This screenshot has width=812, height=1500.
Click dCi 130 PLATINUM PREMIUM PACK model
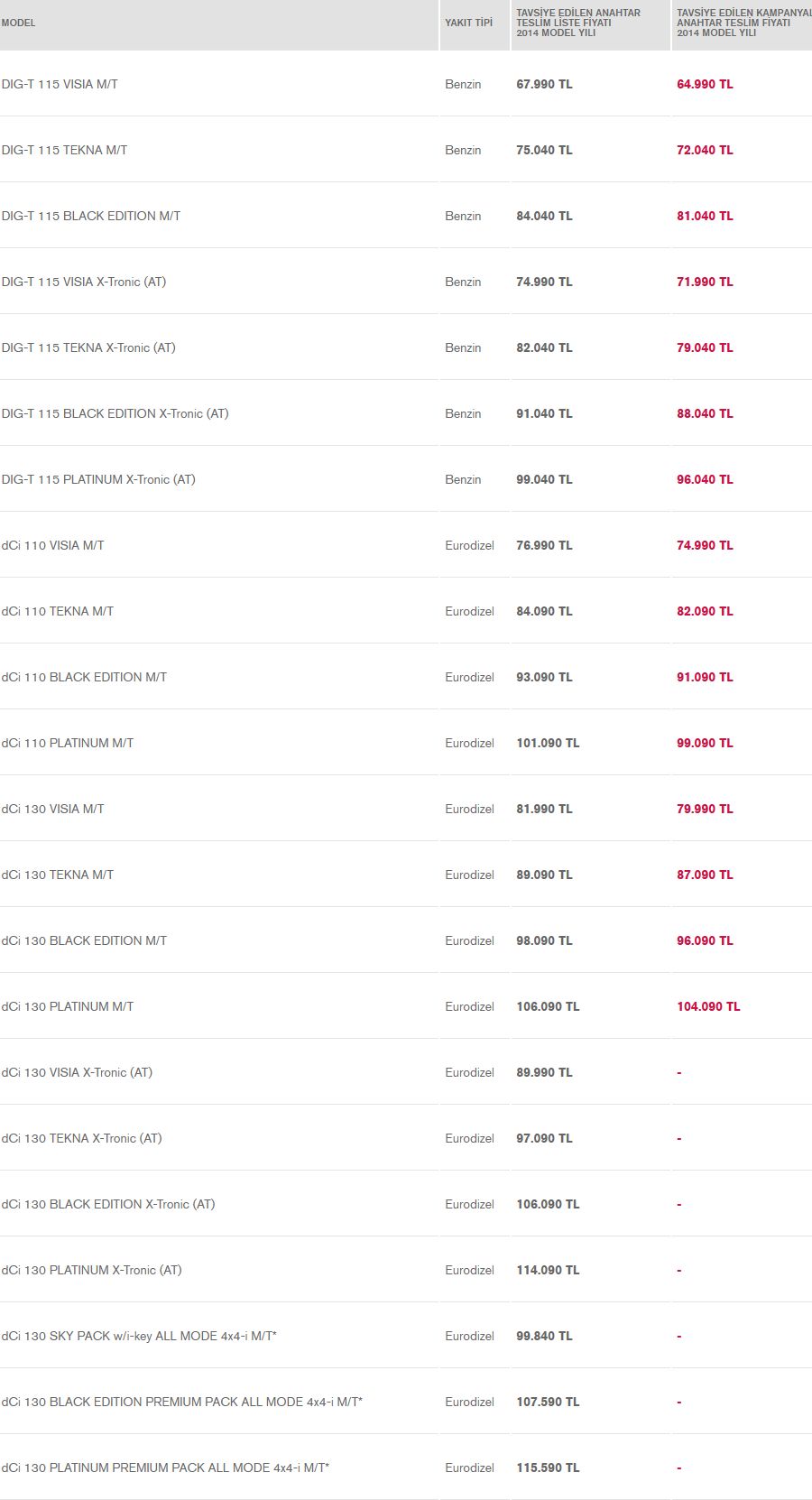pyautogui.click(x=165, y=1468)
